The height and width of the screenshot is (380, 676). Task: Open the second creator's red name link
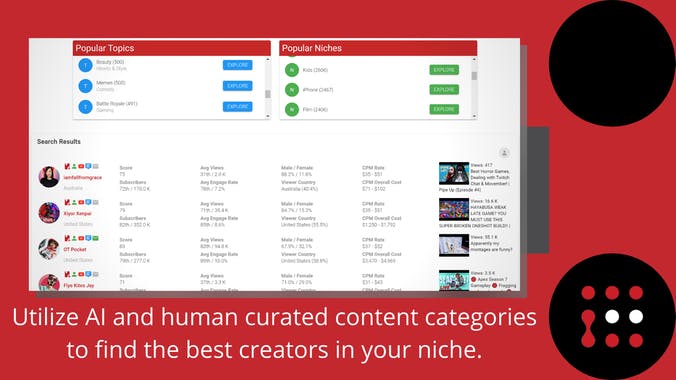coord(78,214)
